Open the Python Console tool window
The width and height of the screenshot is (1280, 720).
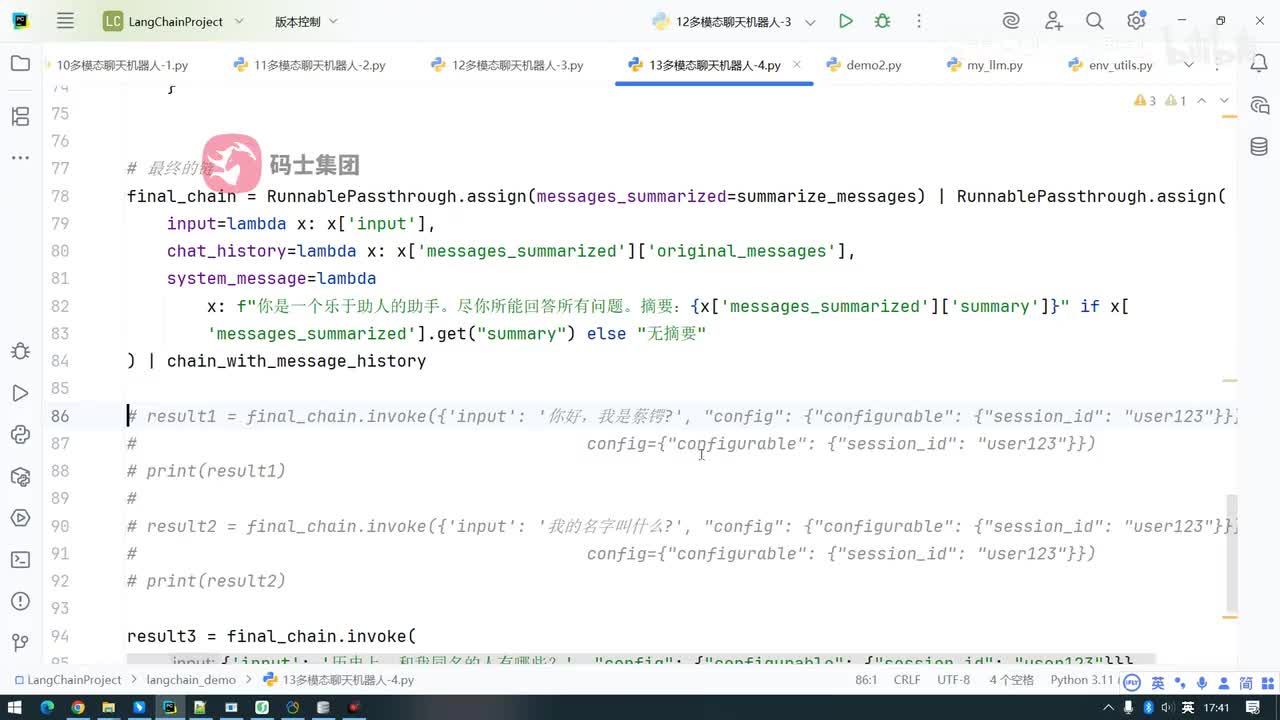pos(20,434)
